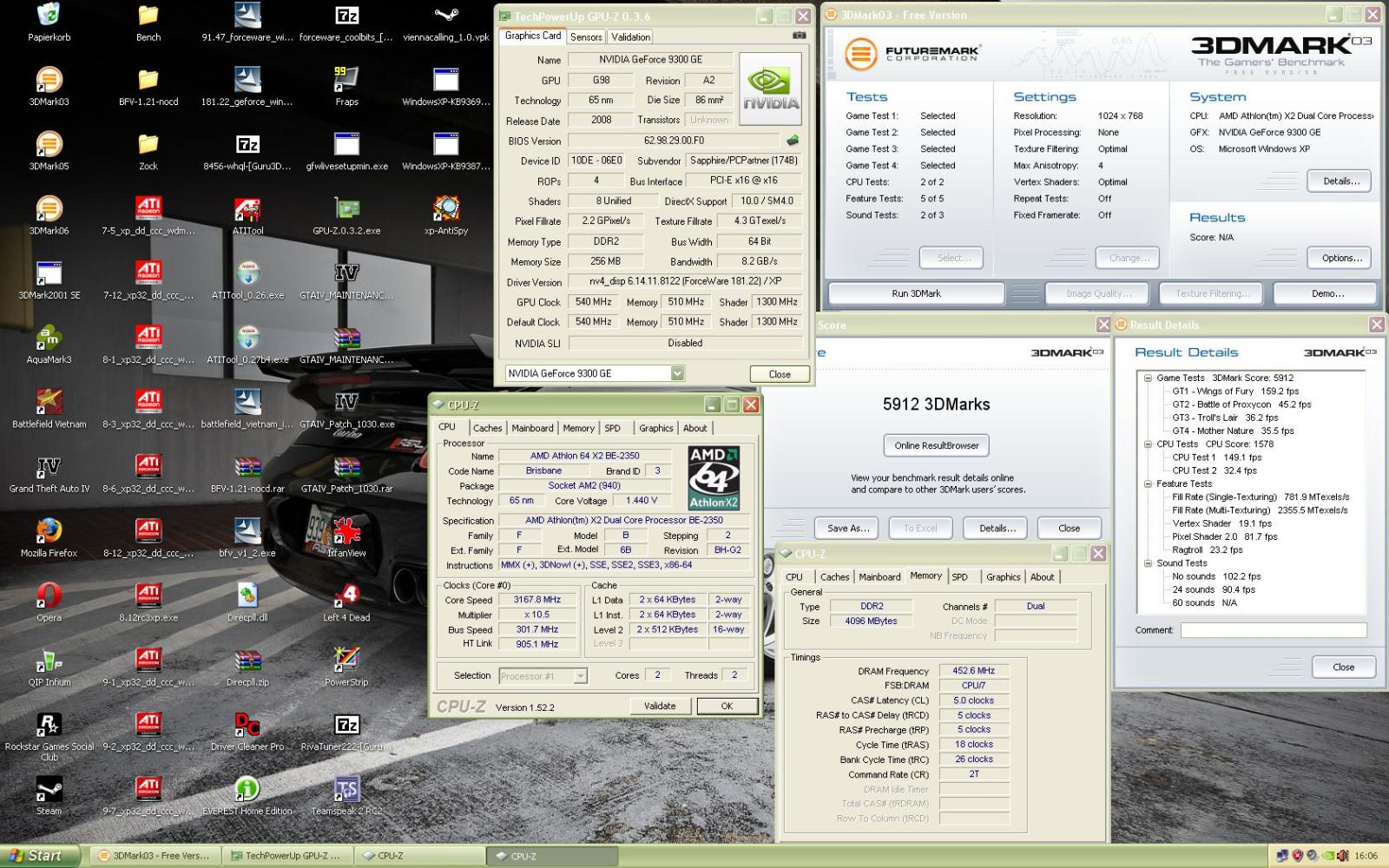This screenshot has height=868, width=1389.
Task: Click the Run 3DMark button
Action: [x=916, y=293]
